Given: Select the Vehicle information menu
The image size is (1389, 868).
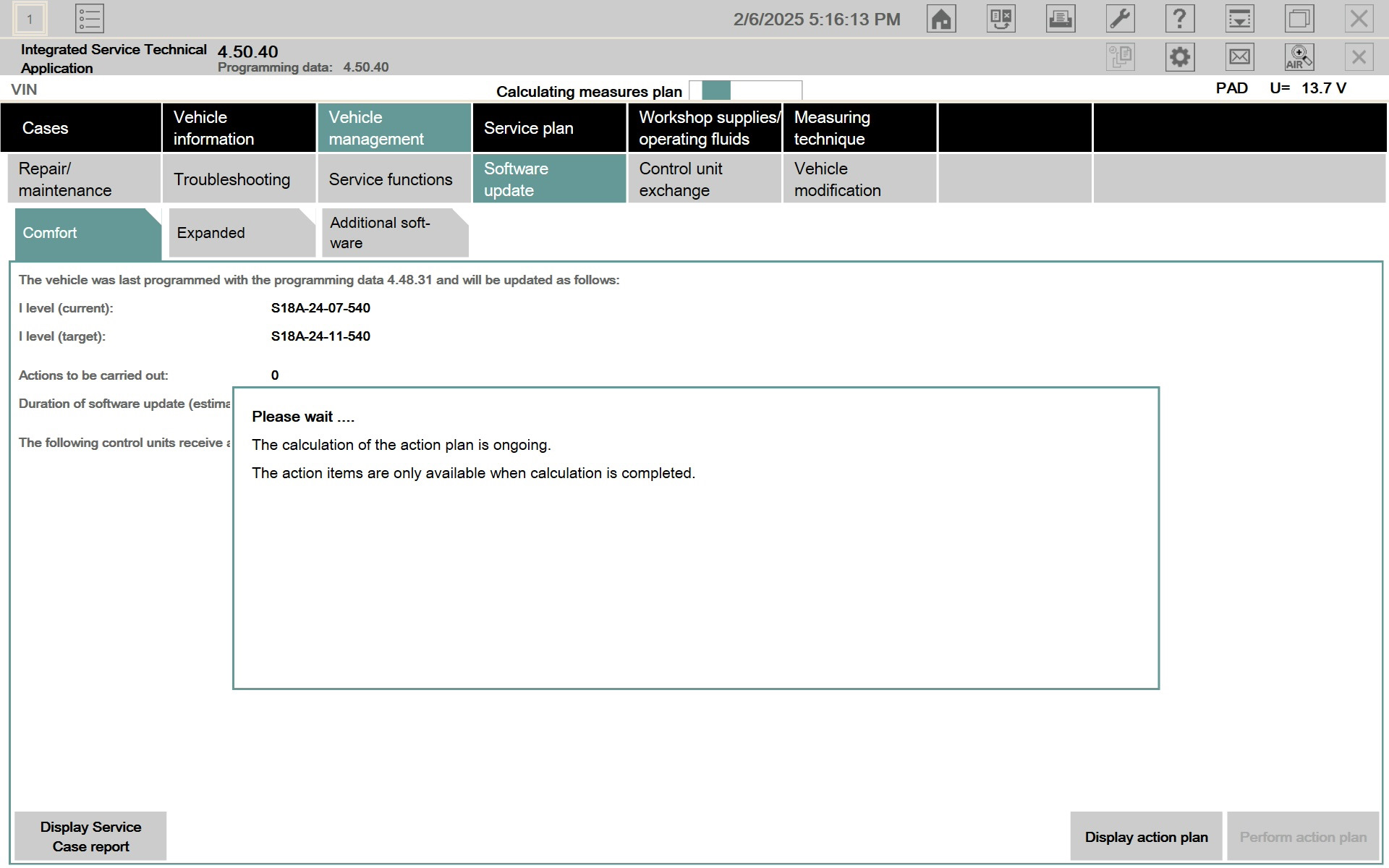Looking at the screenshot, I should [x=239, y=128].
